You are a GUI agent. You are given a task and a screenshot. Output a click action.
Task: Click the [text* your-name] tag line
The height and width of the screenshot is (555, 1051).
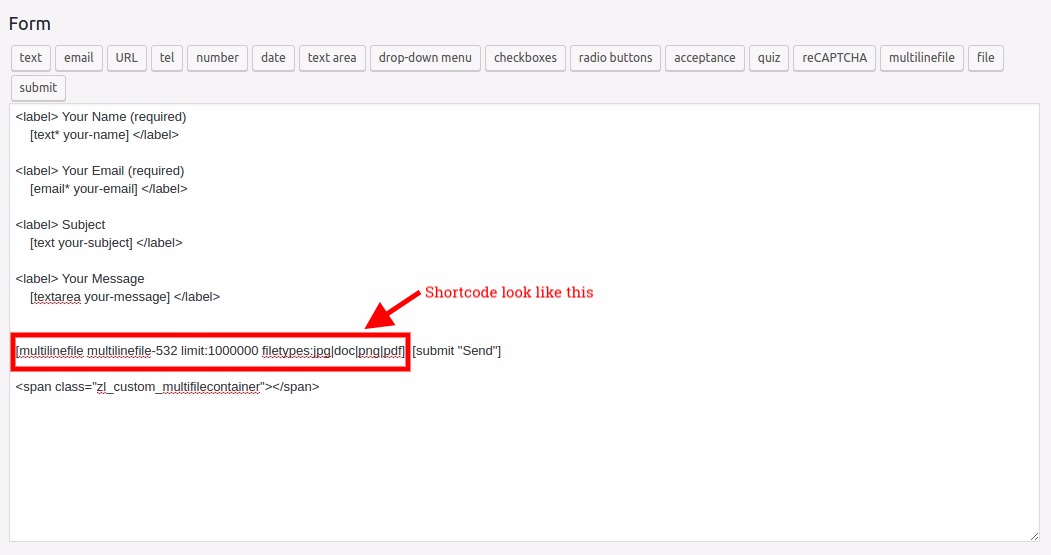click(x=105, y=135)
